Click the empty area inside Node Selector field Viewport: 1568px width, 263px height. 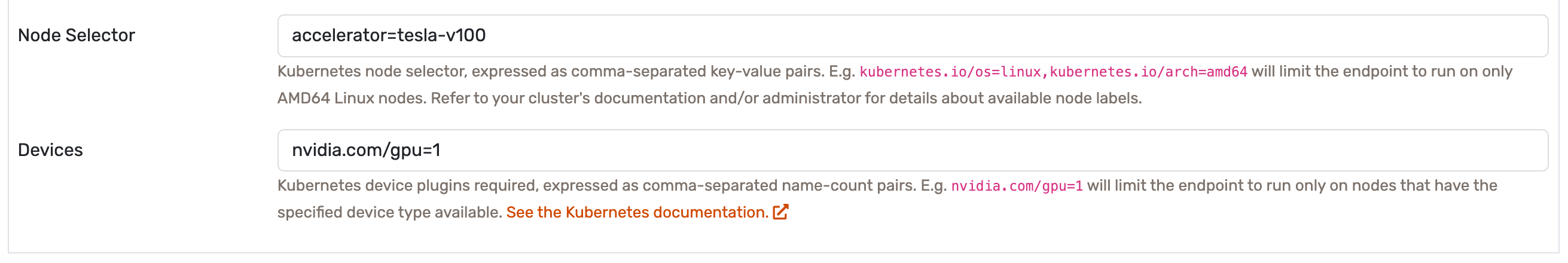click(x=1017, y=36)
